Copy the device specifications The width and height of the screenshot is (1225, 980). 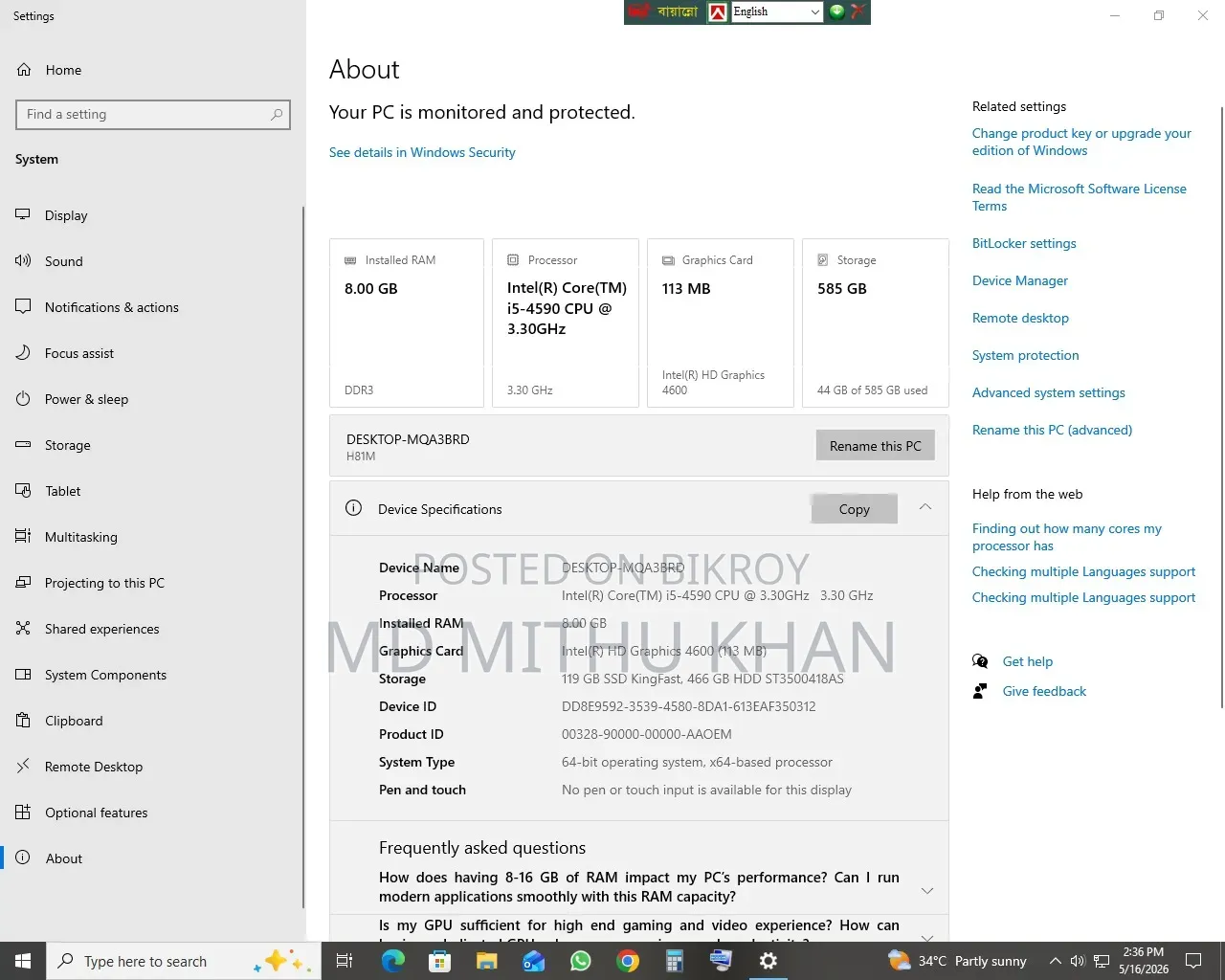[855, 509]
